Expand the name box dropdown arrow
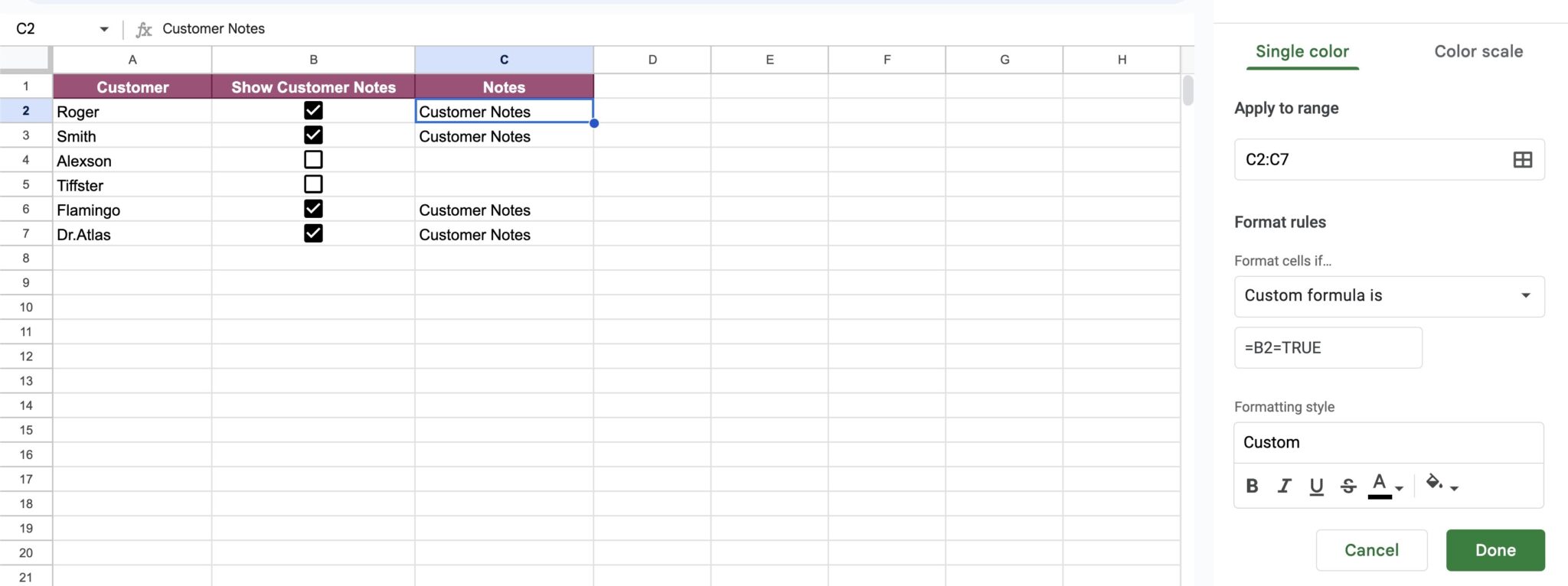Screen dimensions: 1568x586 tap(104, 29)
